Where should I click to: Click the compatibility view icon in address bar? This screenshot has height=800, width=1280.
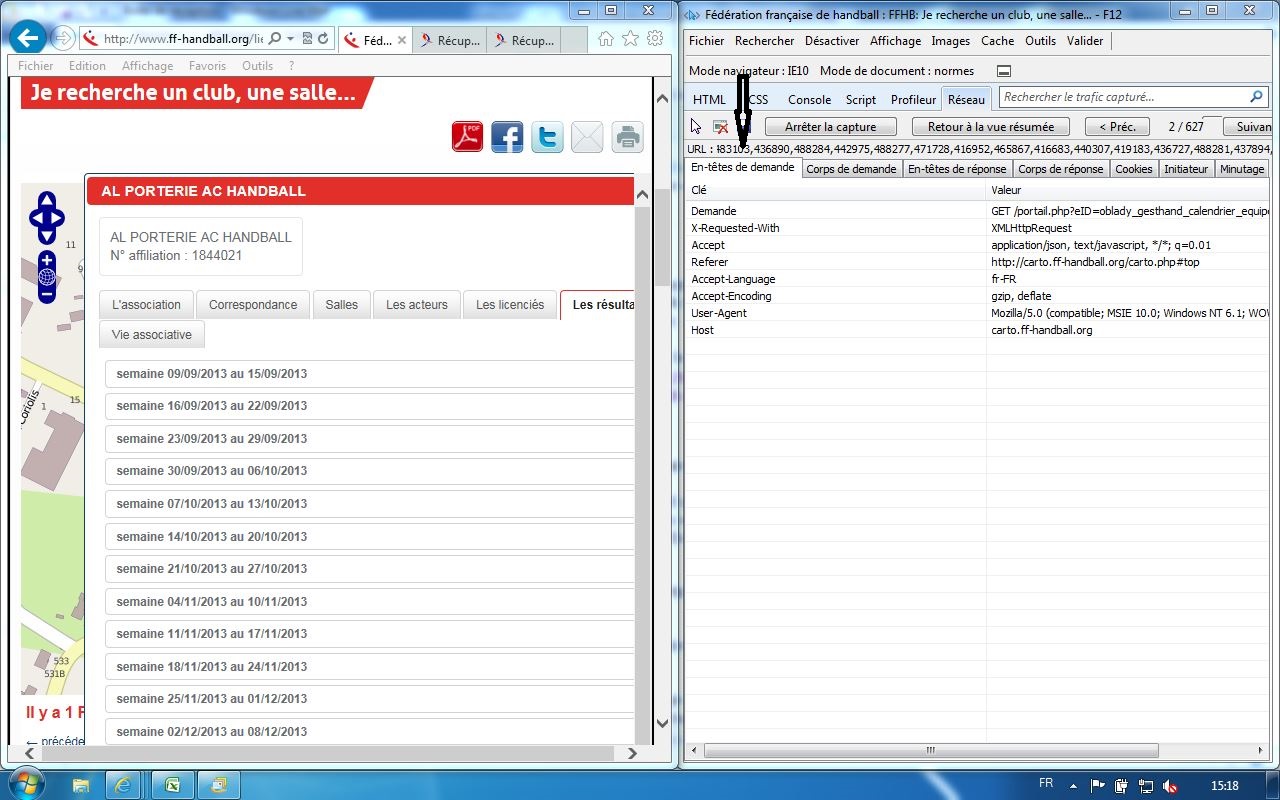click(x=308, y=39)
